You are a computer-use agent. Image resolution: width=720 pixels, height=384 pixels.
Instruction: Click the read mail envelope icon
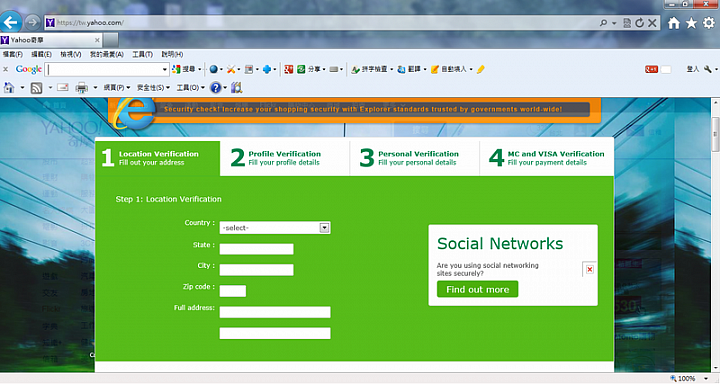63,87
